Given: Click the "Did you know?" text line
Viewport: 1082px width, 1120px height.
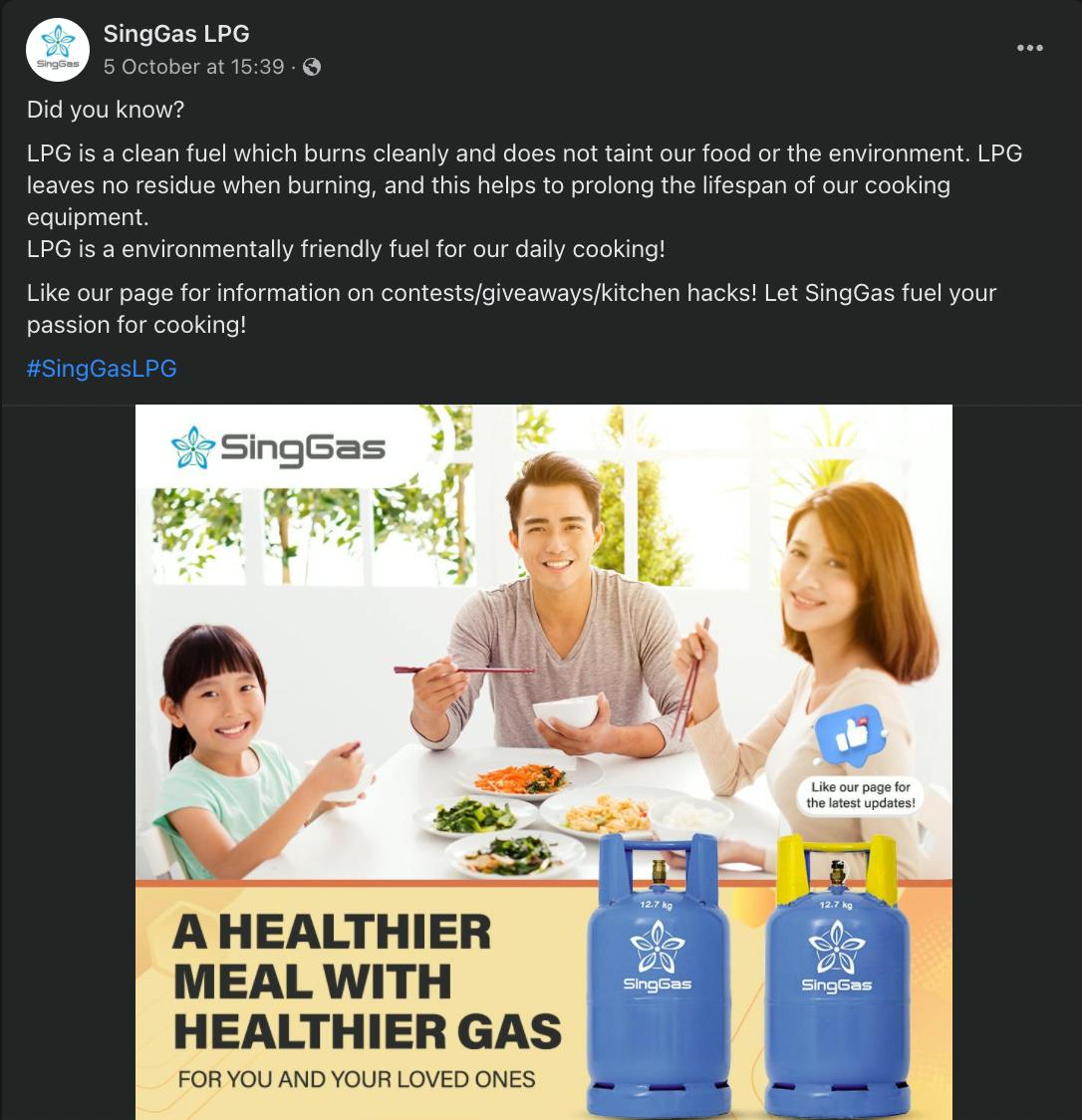Looking at the screenshot, I should click(x=106, y=110).
